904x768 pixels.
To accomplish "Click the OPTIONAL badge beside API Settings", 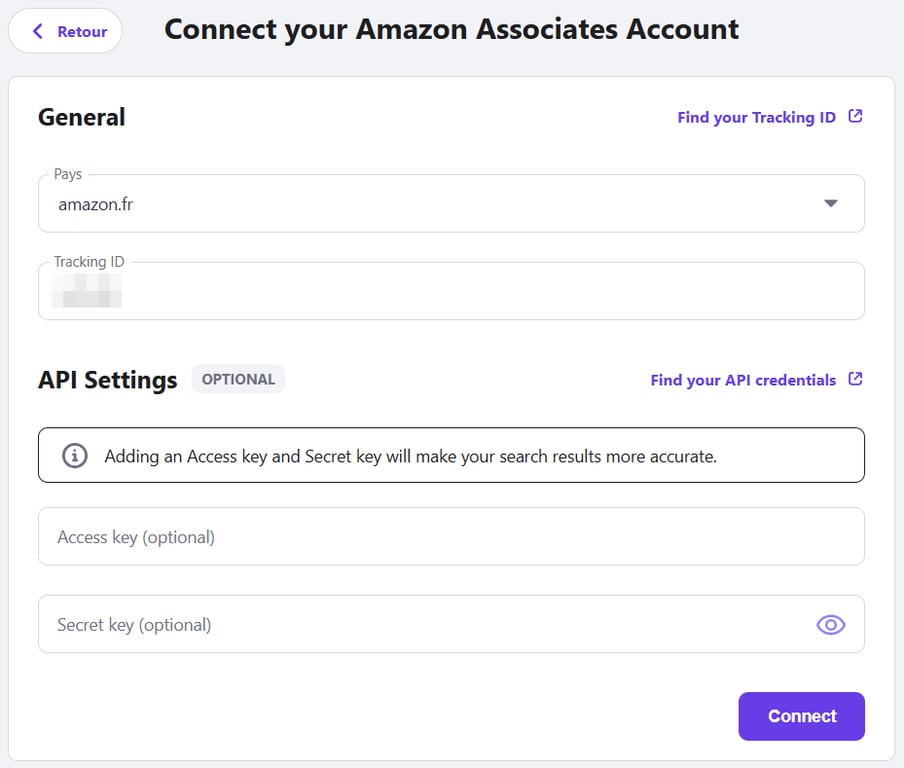I will tap(238, 379).
